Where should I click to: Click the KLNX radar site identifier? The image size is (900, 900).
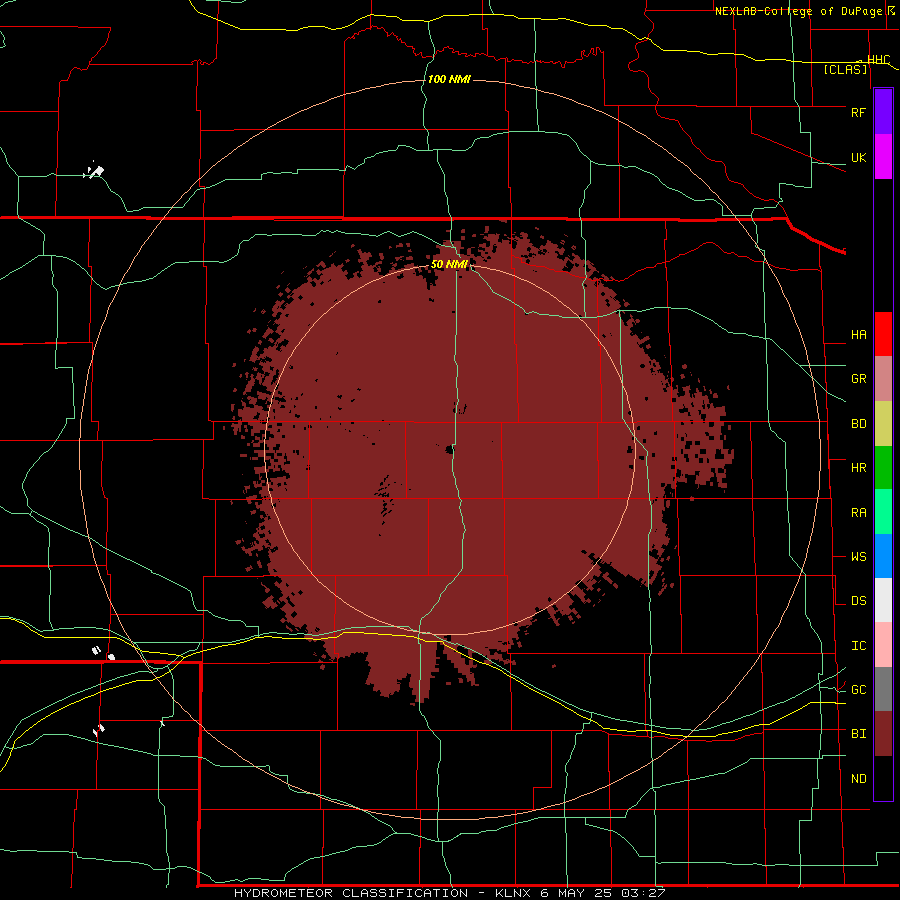point(514,893)
